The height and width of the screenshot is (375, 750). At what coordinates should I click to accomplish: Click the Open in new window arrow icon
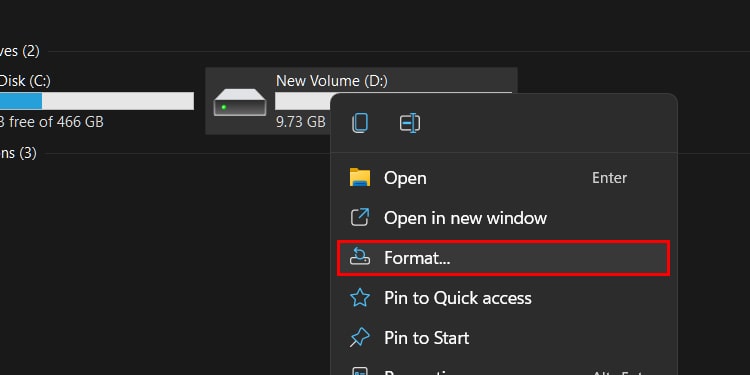[x=360, y=218]
